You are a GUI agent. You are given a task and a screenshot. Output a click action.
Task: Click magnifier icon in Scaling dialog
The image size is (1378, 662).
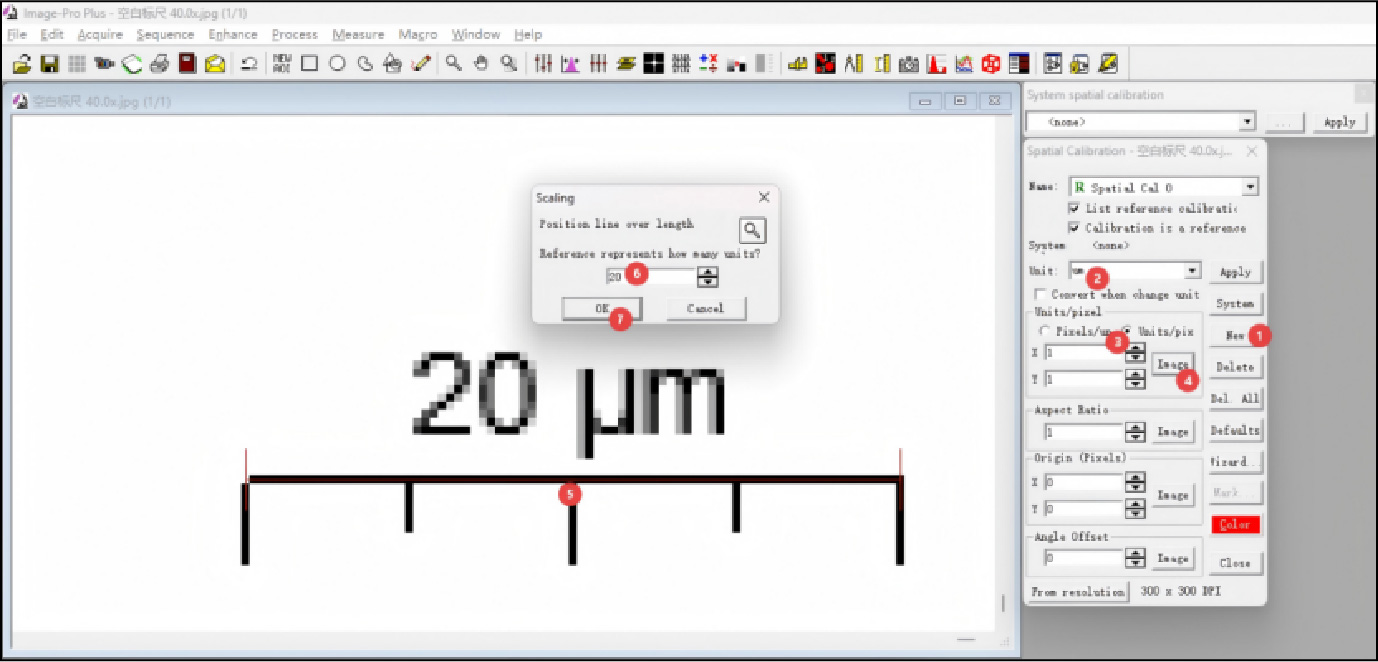click(x=752, y=231)
